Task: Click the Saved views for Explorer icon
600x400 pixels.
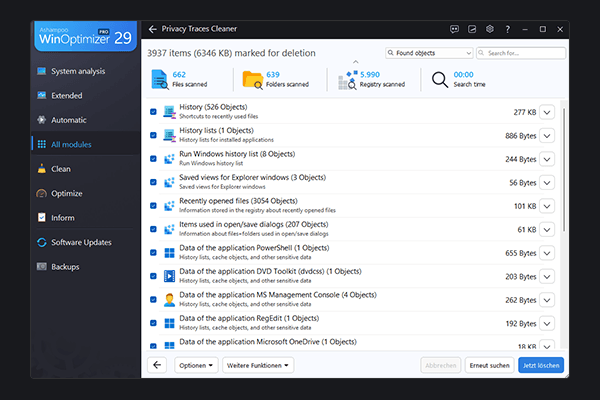Action: (169, 182)
